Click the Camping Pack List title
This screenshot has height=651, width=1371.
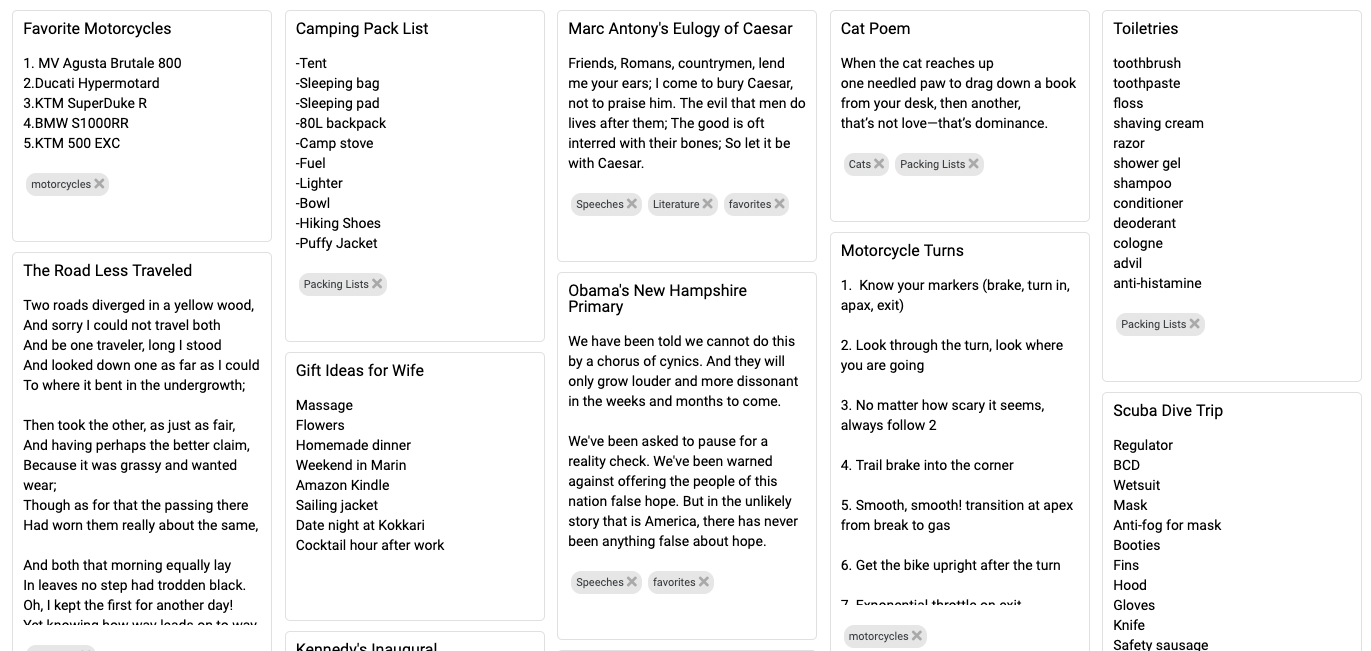point(362,29)
